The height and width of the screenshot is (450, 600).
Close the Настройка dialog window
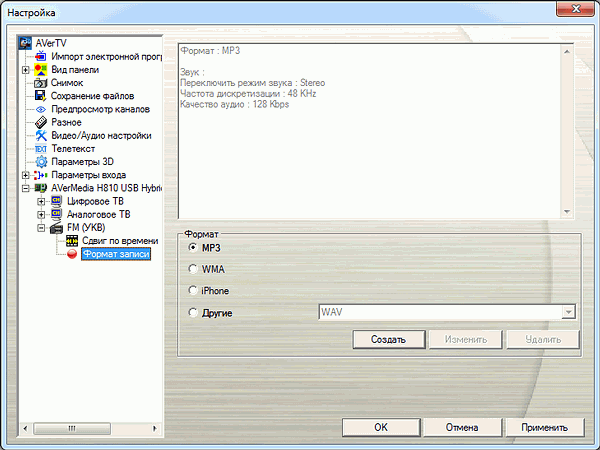click(575, 9)
